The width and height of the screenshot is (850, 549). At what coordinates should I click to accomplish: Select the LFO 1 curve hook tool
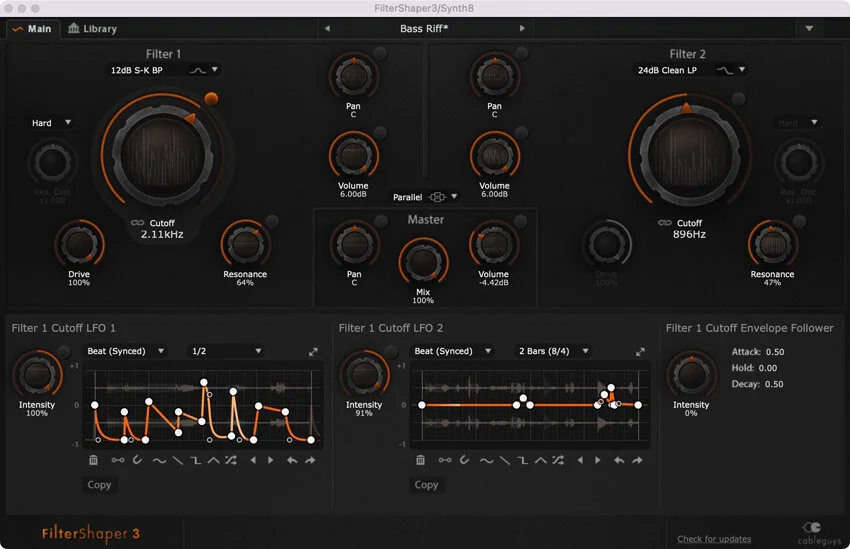[138, 460]
